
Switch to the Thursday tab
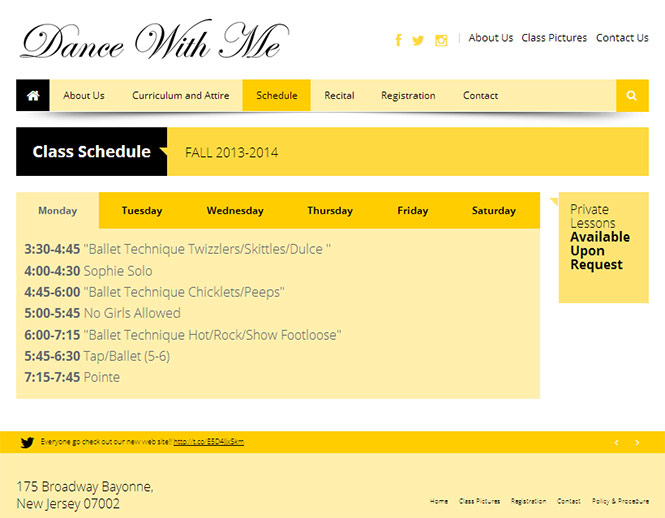pyautogui.click(x=330, y=210)
